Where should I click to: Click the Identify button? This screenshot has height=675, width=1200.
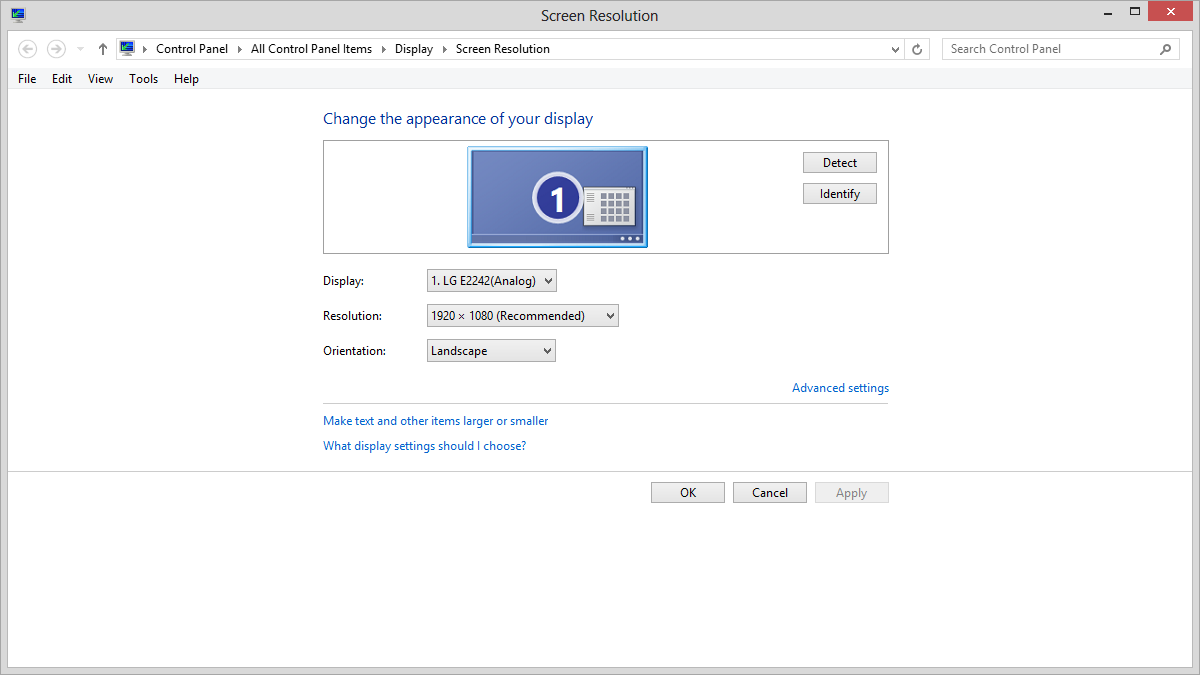[840, 194]
